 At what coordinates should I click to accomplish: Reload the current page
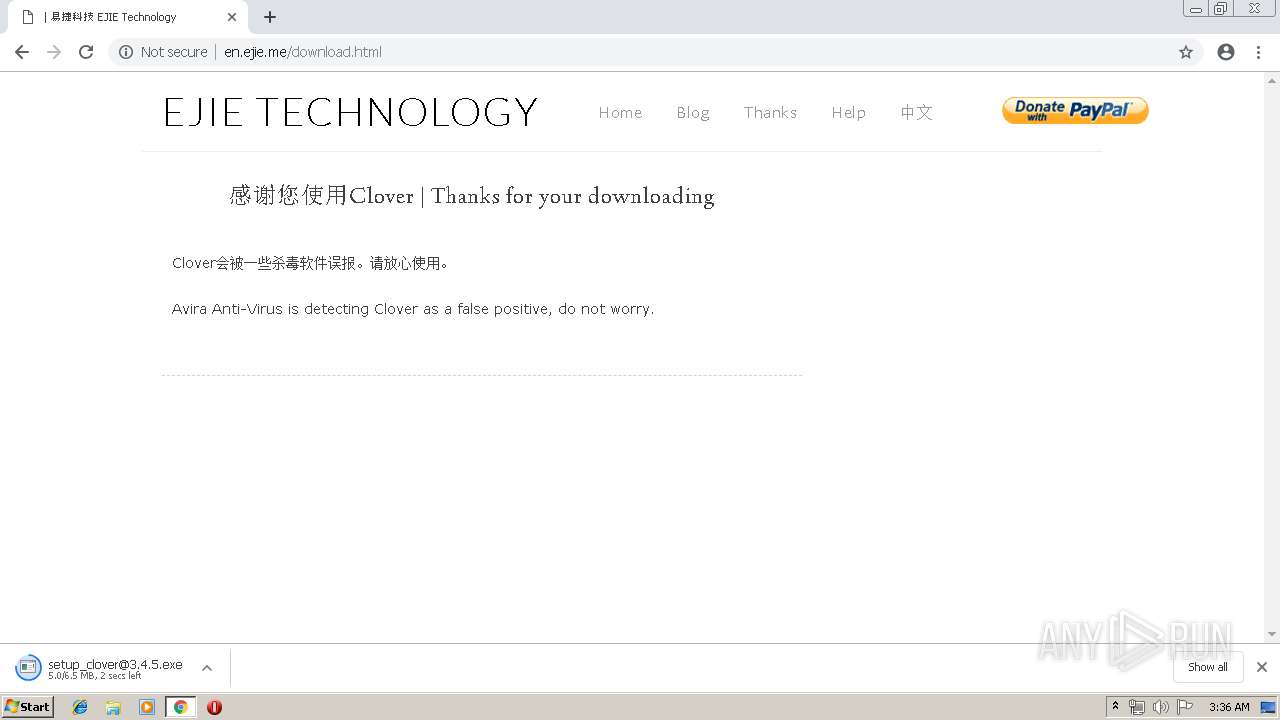pos(86,52)
